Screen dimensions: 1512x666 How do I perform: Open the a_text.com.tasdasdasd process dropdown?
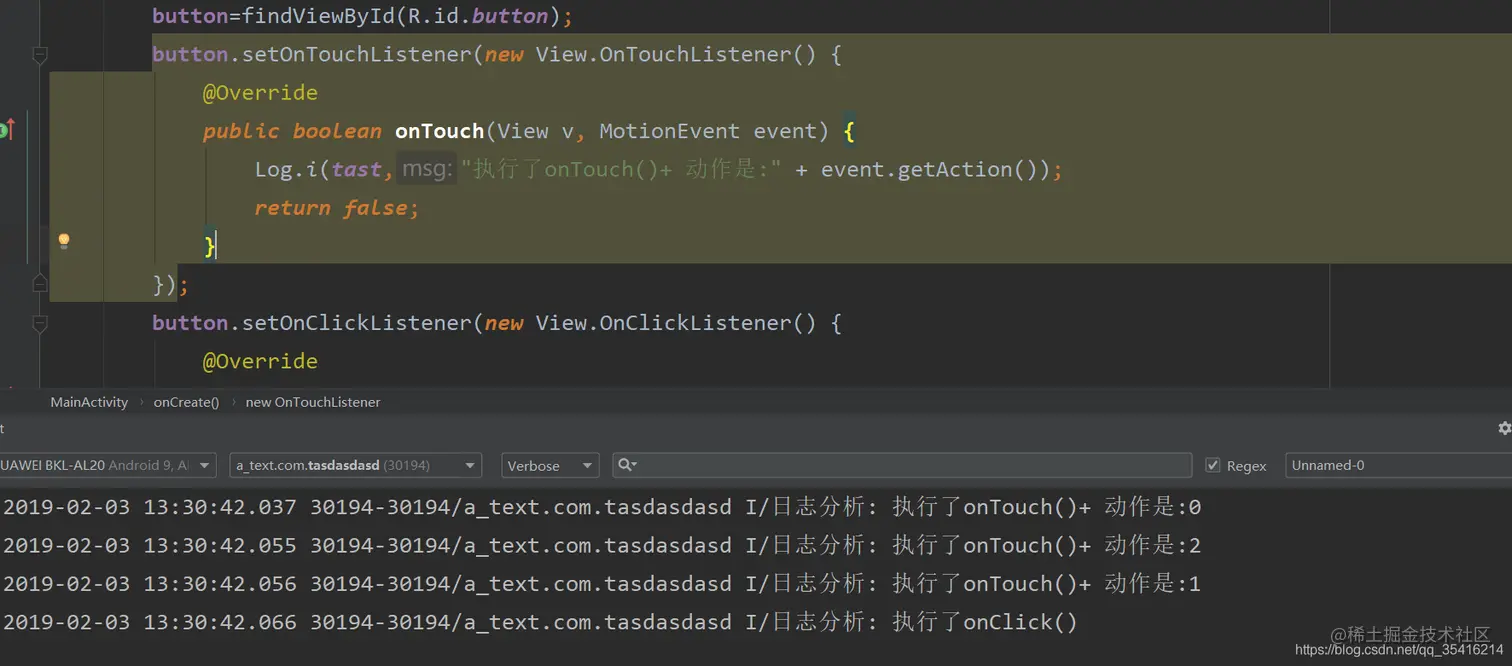pyautogui.click(x=356, y=465)
